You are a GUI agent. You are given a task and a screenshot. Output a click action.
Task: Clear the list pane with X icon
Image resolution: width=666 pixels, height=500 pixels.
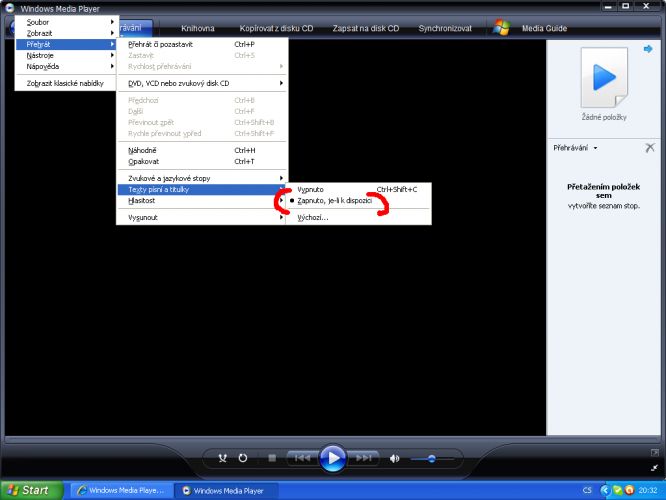(650, 147)
